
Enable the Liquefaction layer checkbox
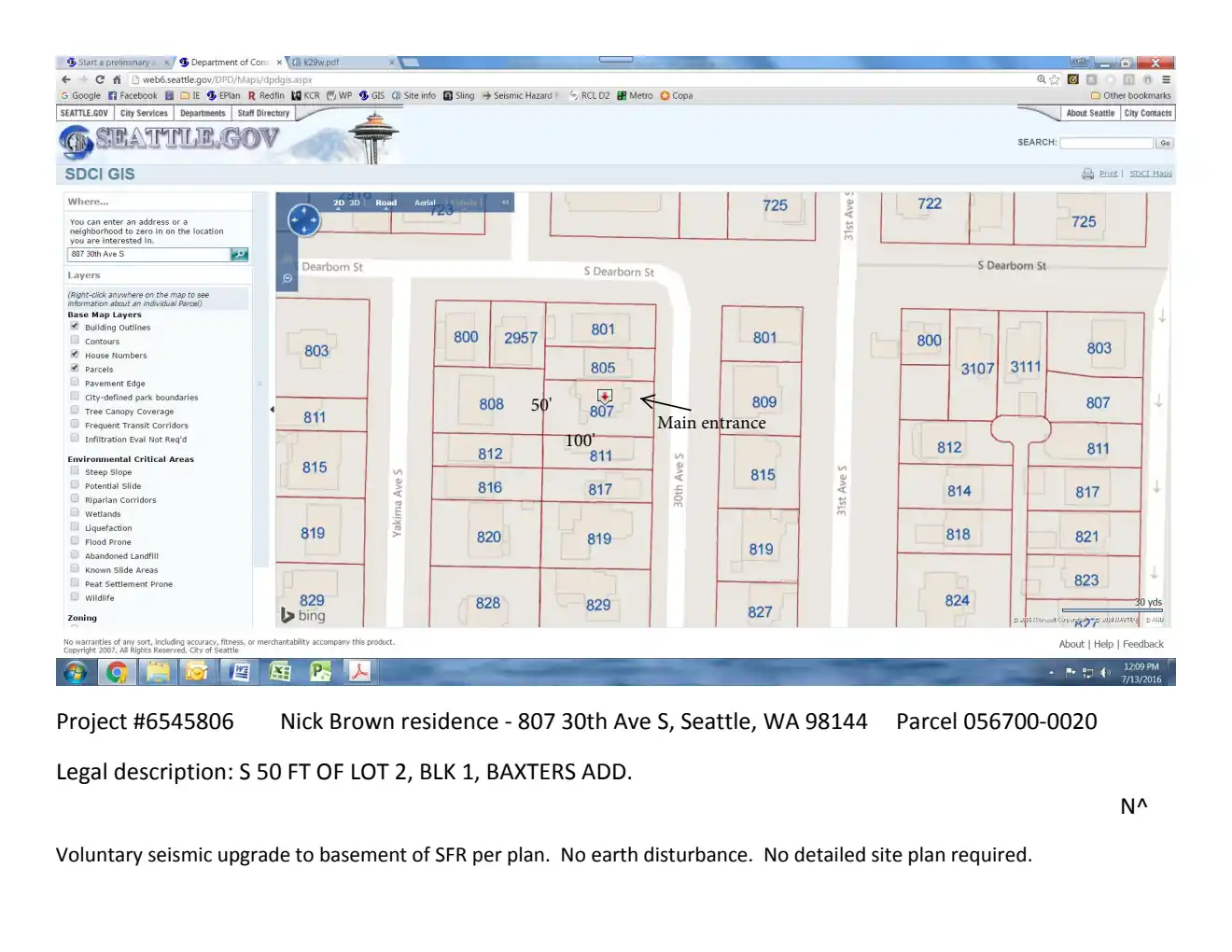(x=75, y=527)
